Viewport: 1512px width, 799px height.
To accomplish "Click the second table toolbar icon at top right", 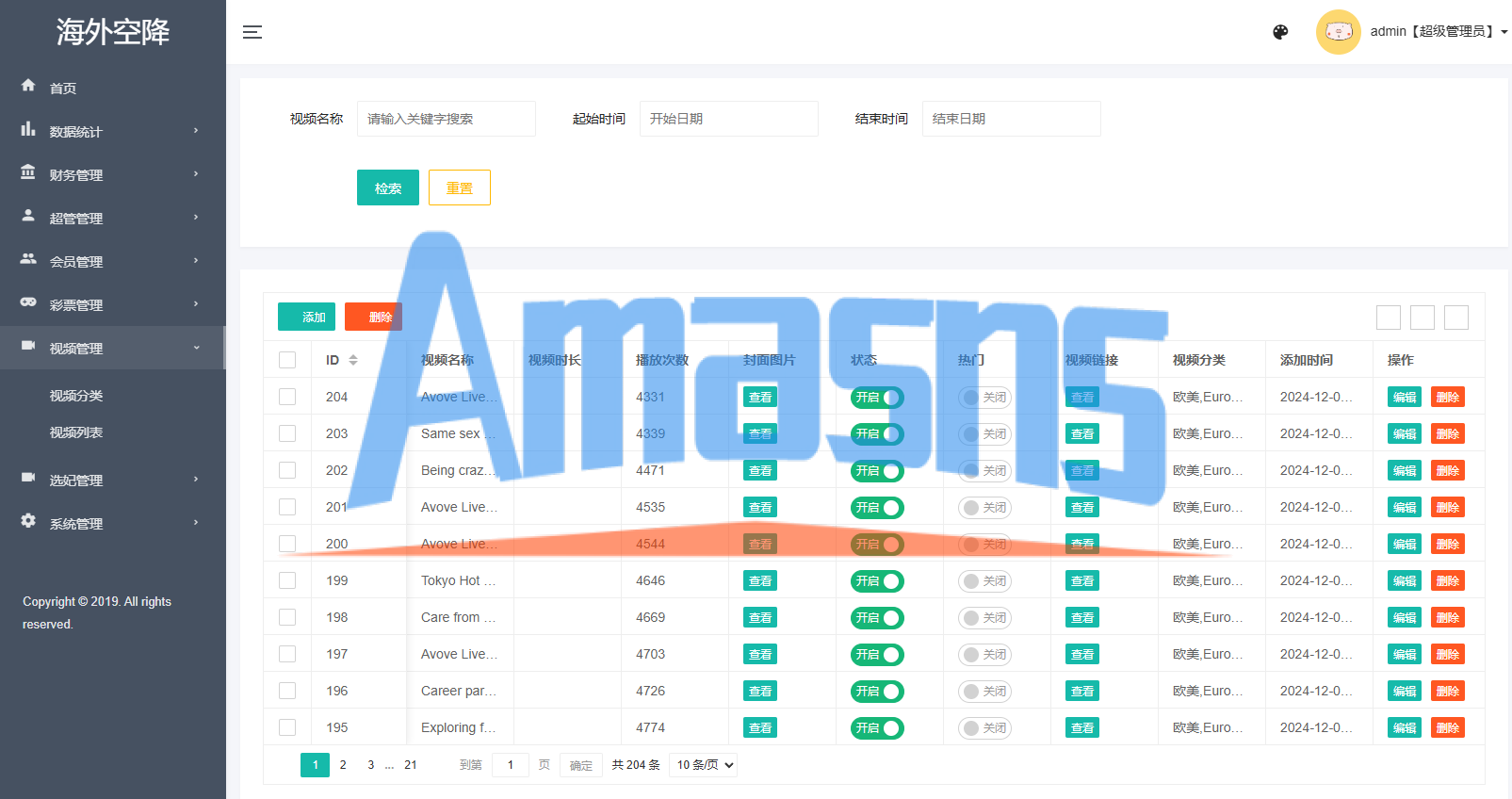I will [1423, 318].
